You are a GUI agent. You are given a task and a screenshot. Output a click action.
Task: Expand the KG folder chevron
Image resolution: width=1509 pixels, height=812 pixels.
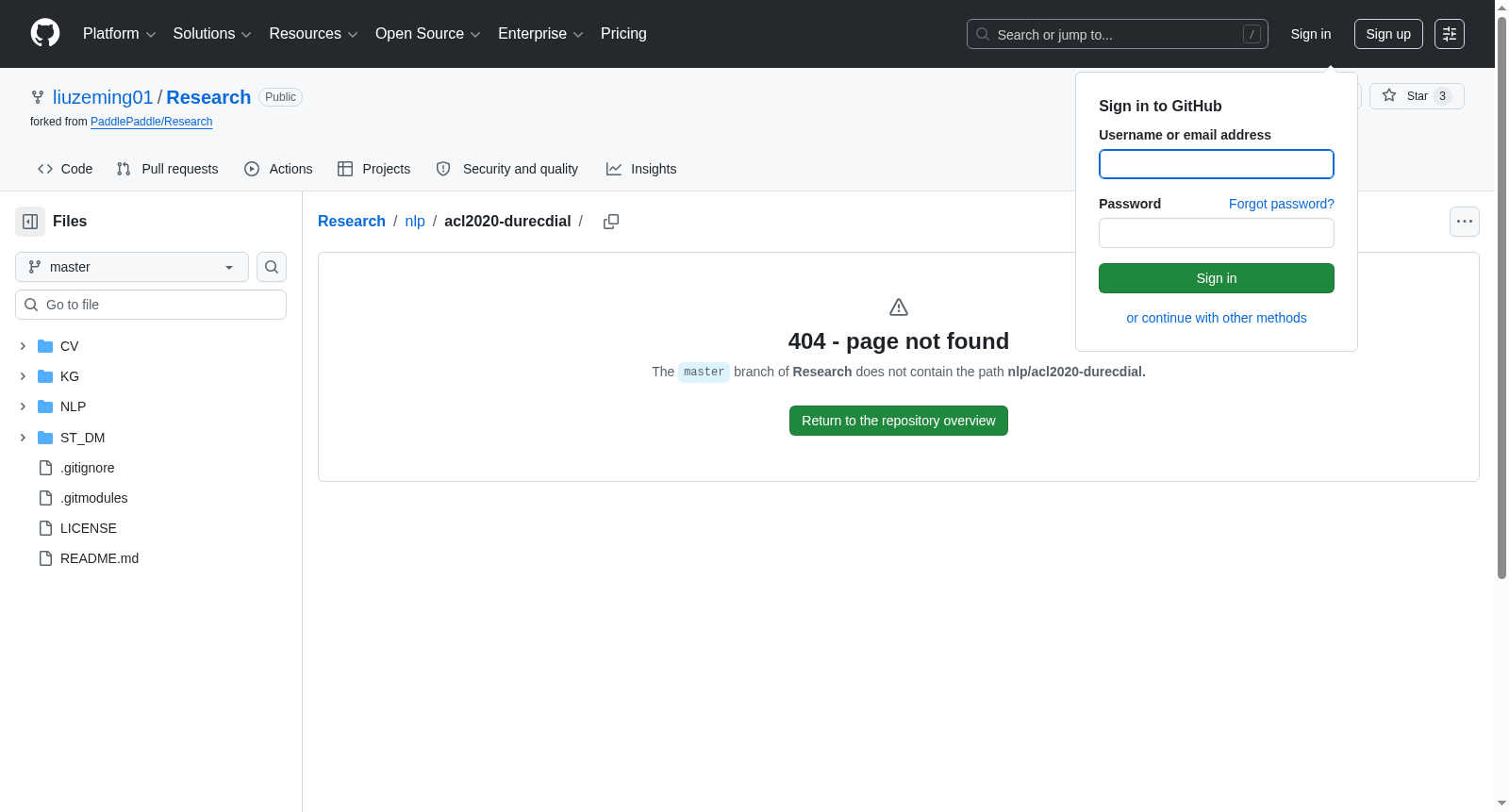pyautogui.click(x=23, y=376)
